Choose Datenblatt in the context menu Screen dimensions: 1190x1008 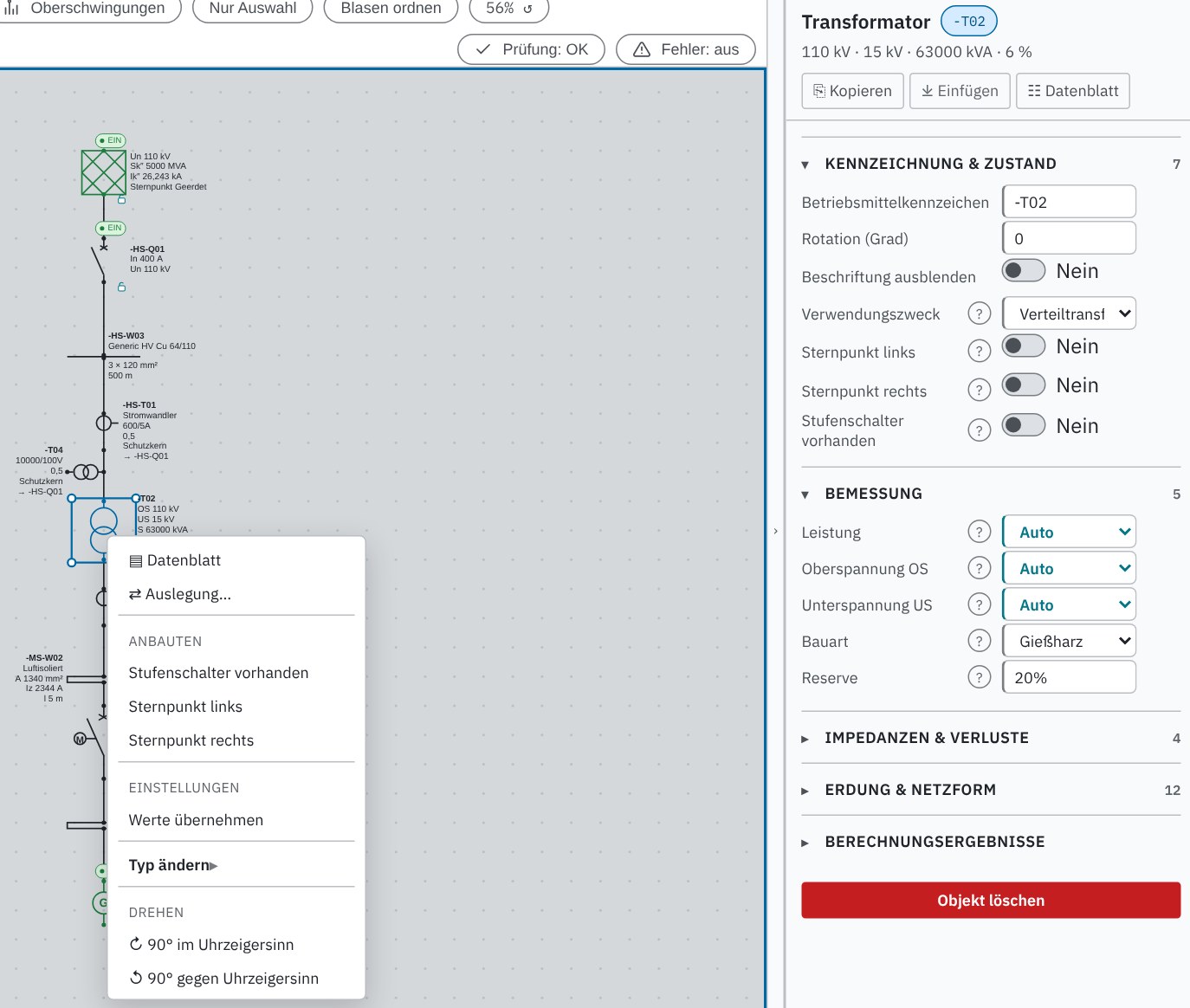tap(236, 560)
